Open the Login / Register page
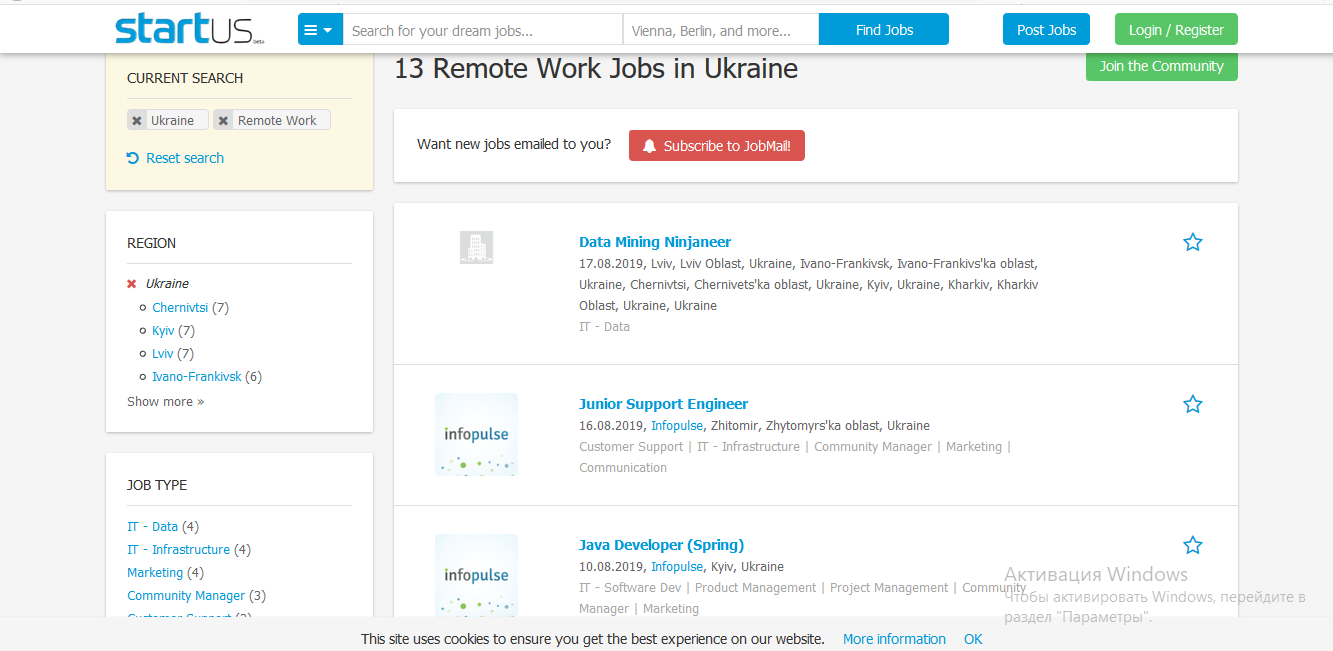Screen dimensions: 1333x651 (1176, 29)
